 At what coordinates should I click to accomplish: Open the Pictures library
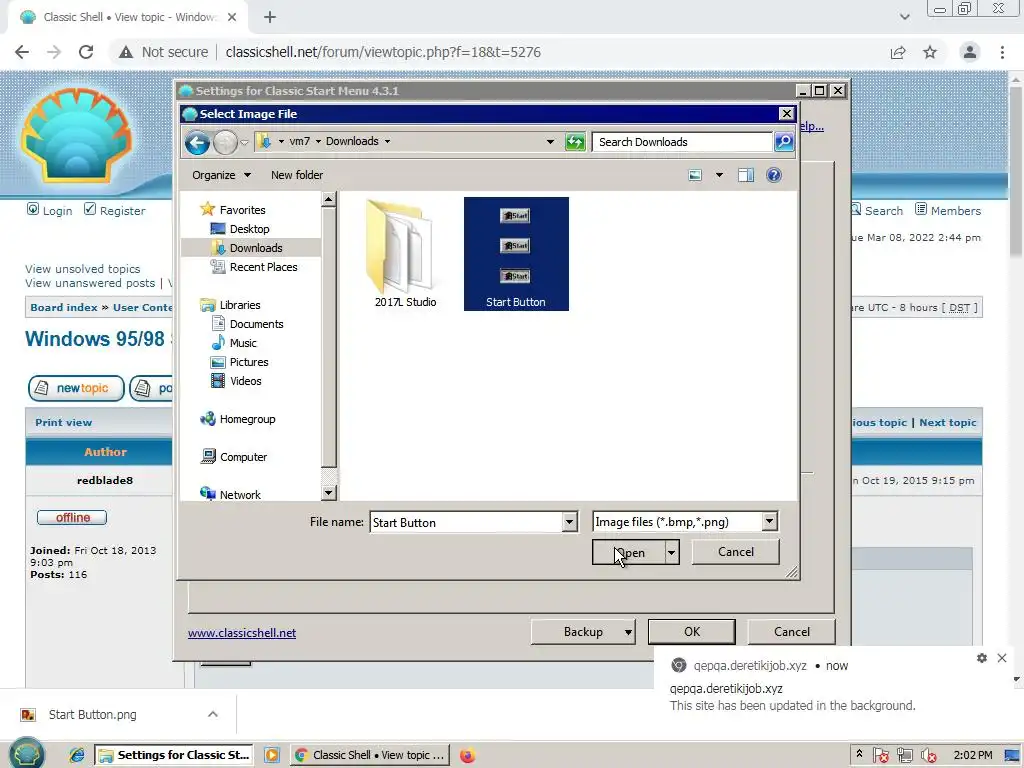click(248, 361)
